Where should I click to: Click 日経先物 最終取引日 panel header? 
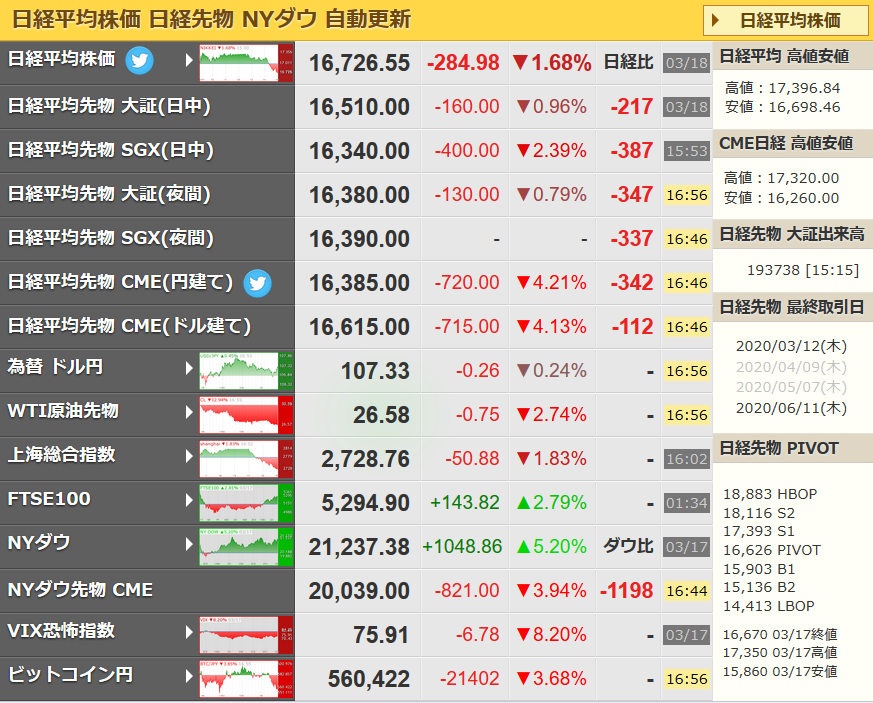[793, 307]
